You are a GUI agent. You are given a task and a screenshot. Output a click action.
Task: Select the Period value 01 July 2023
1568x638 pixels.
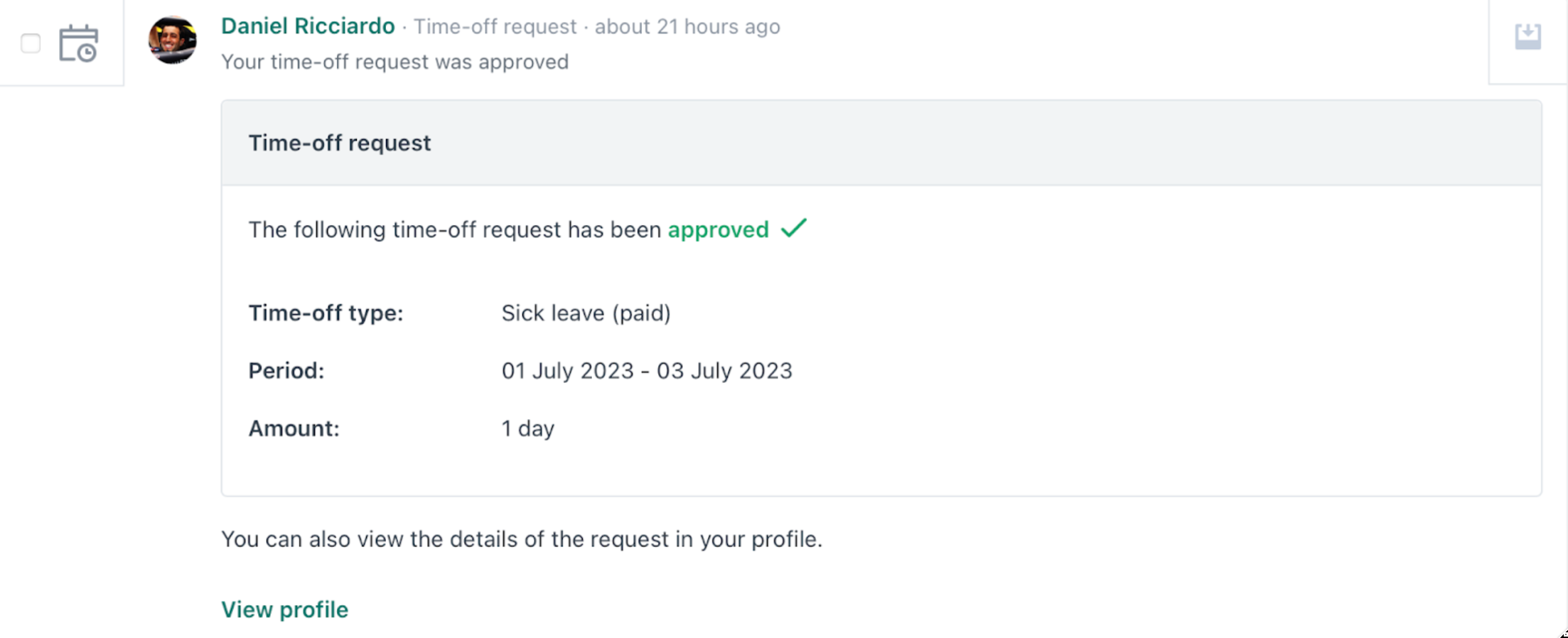(566, 370)
